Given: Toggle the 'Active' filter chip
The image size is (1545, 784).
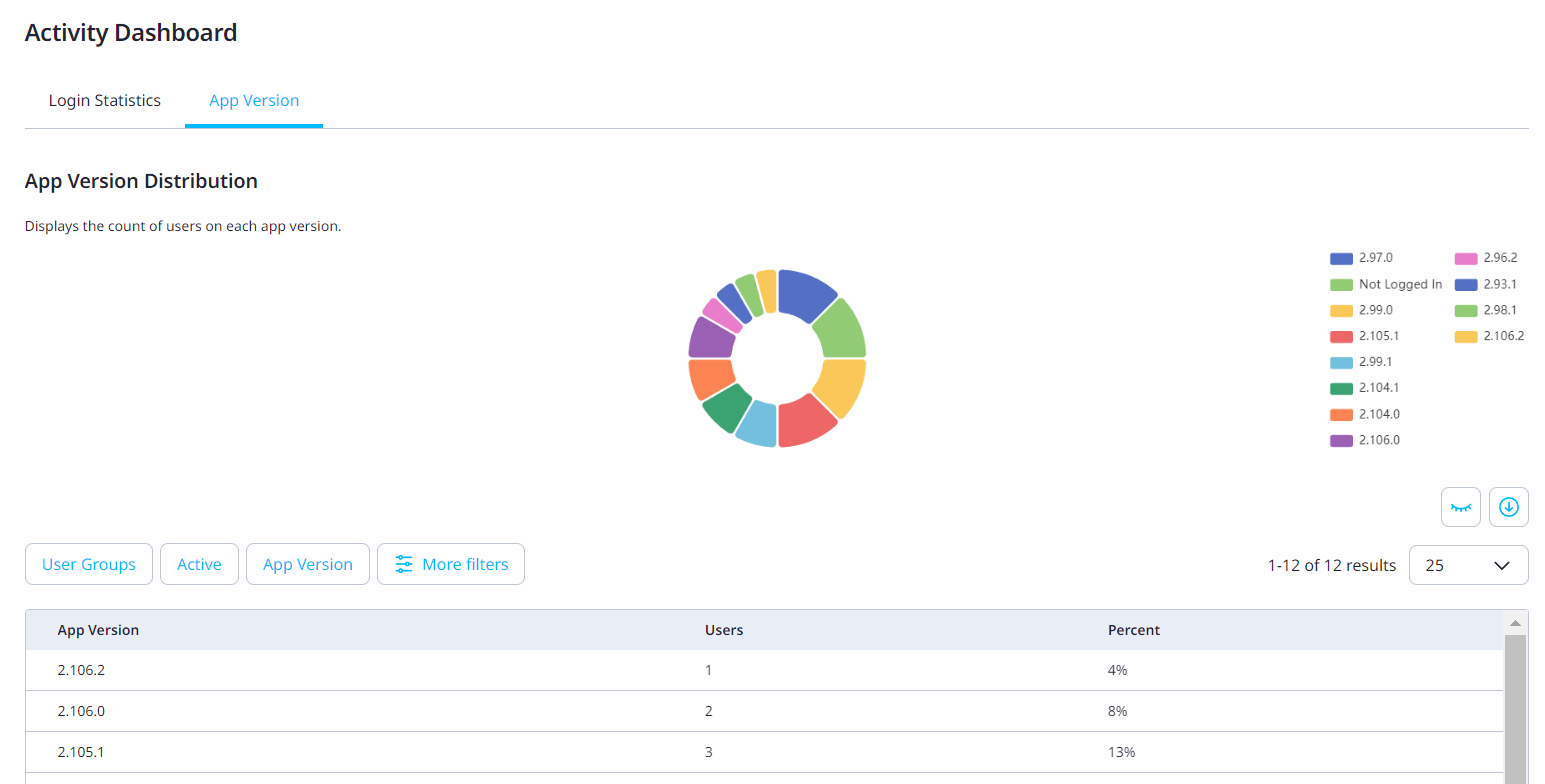Looking at the screenshot, I should pos(199,564).
